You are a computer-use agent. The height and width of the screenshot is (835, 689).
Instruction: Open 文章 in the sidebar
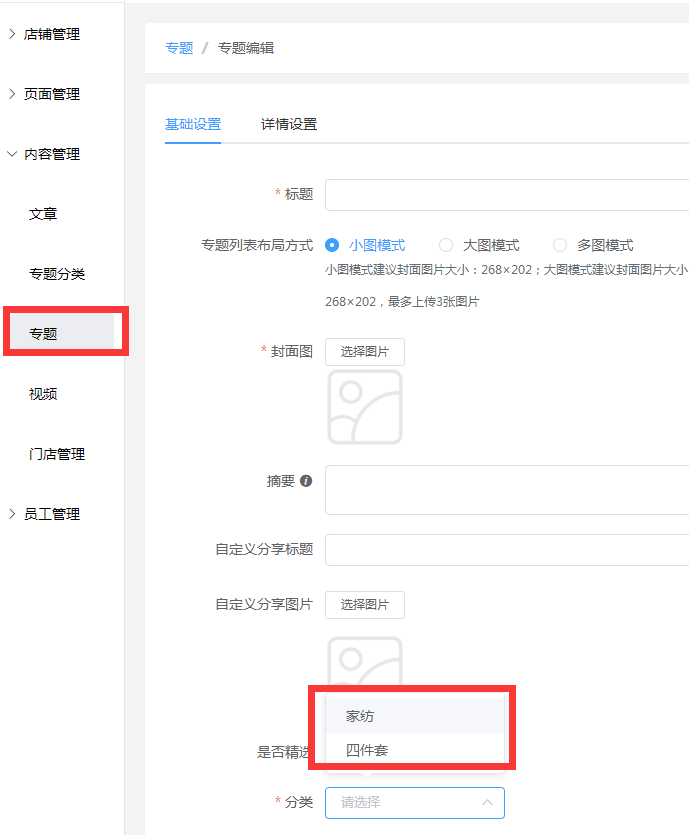(x=43, y=214)
